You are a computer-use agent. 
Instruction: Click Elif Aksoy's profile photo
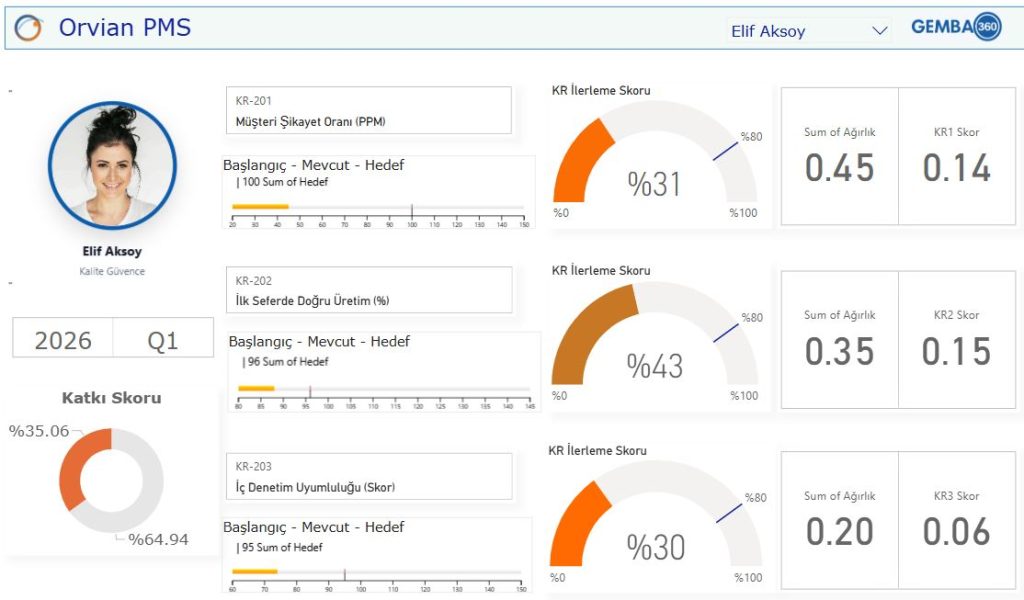pyautogui.click(x=112, y=165)
